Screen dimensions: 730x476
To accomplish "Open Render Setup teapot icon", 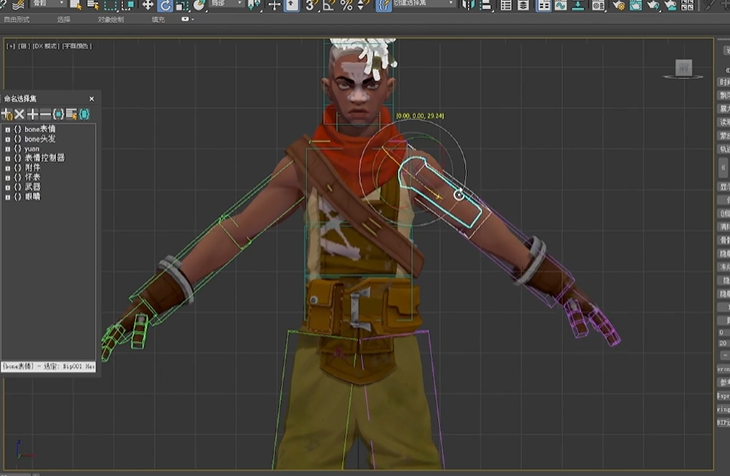I will coord(618,5).
